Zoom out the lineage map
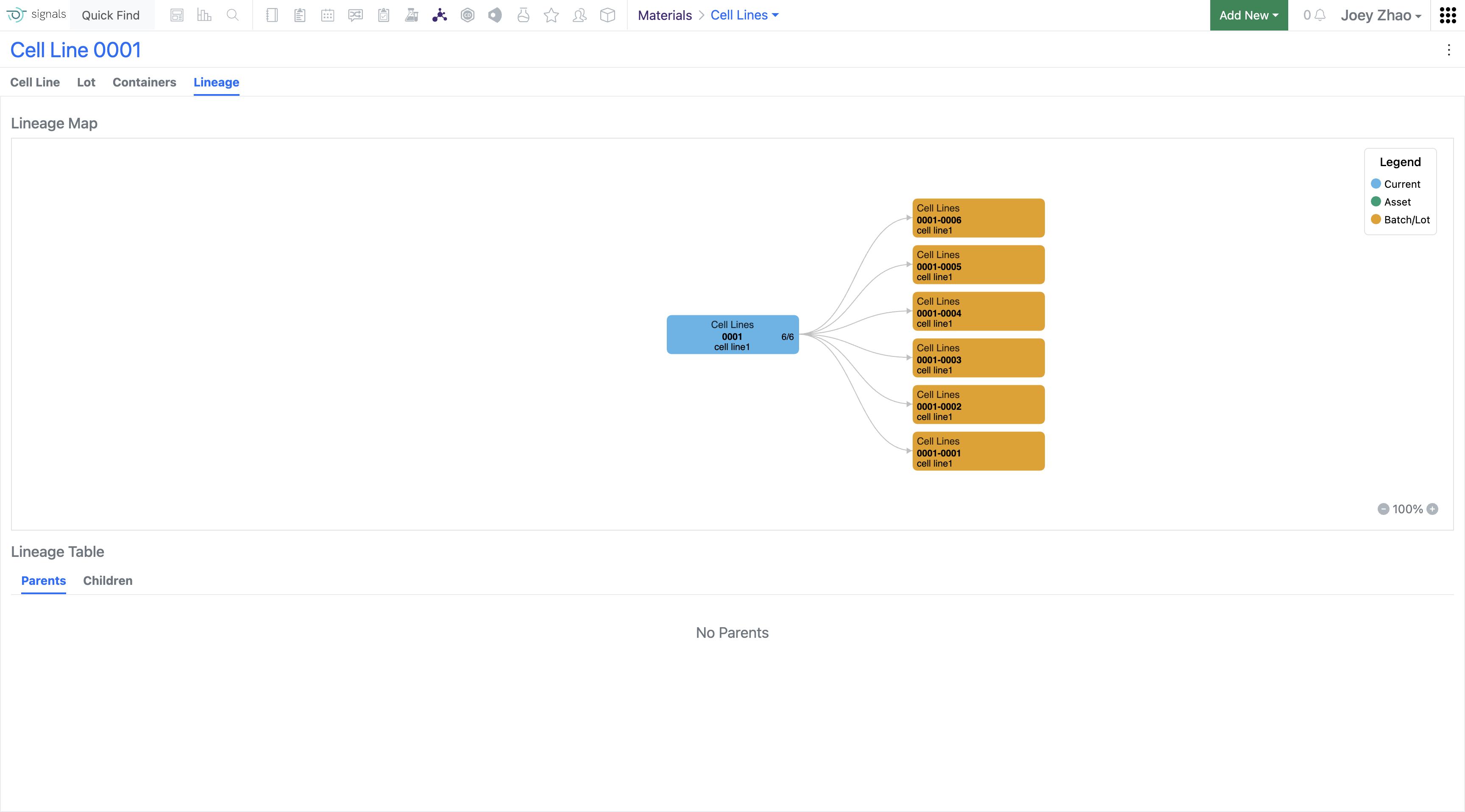 pos(1383,509)
